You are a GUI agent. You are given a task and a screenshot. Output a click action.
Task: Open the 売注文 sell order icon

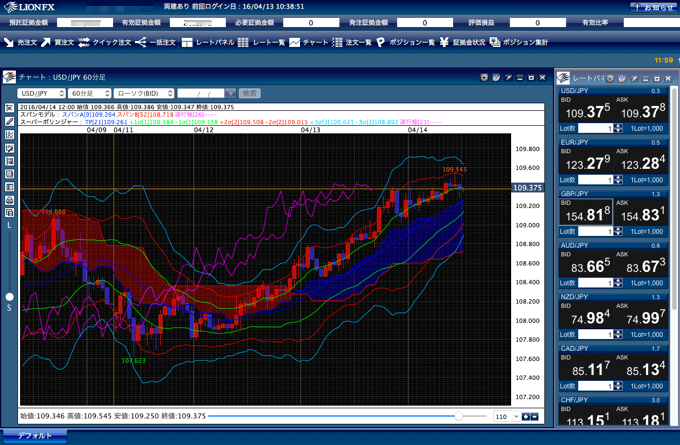pos(9,42)
